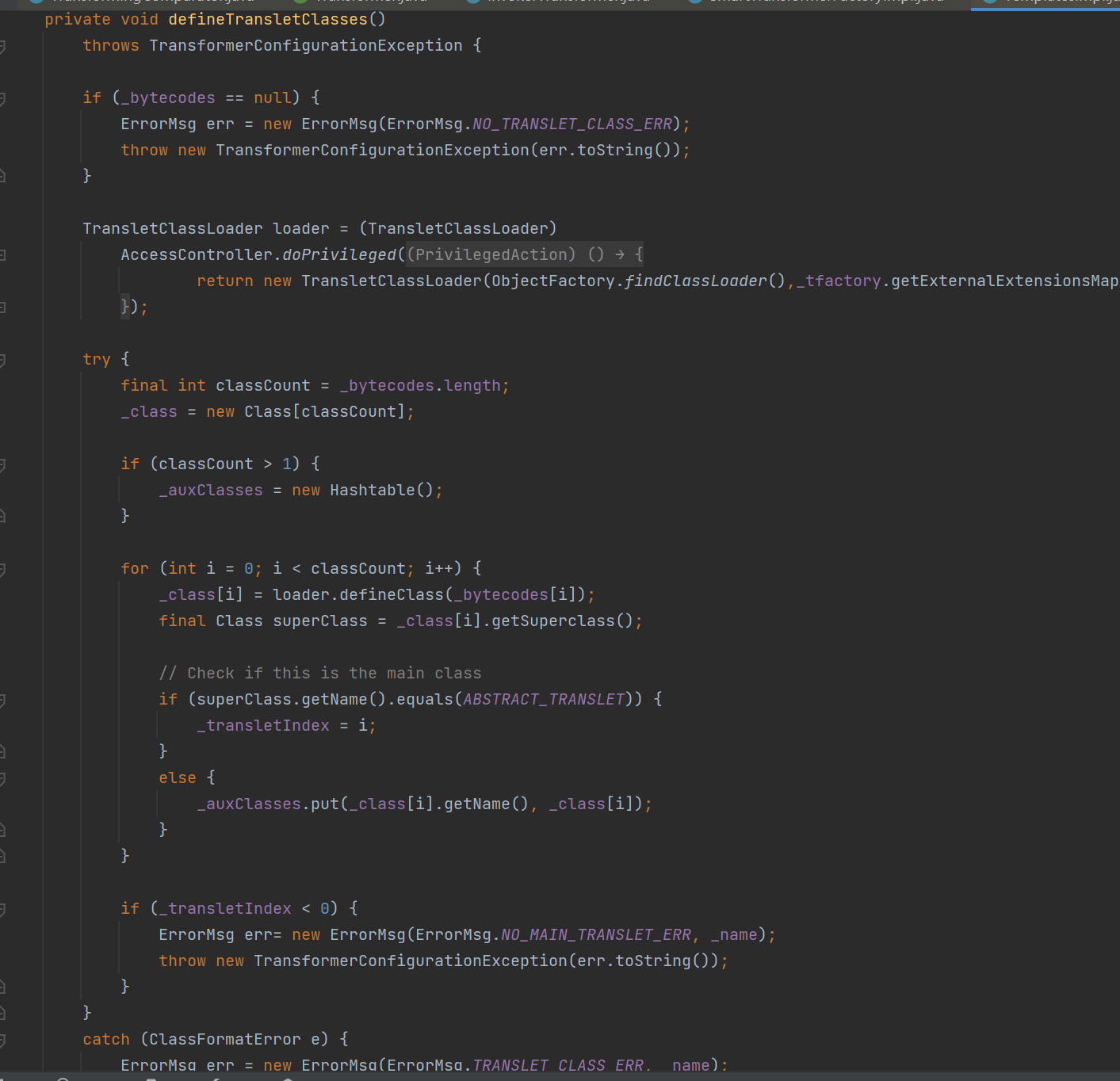The width and height of the screenshot is (1120, 1081).
Task: Click the findClassLoader method call
Action: pyautogui.click(x=696, y=281)
